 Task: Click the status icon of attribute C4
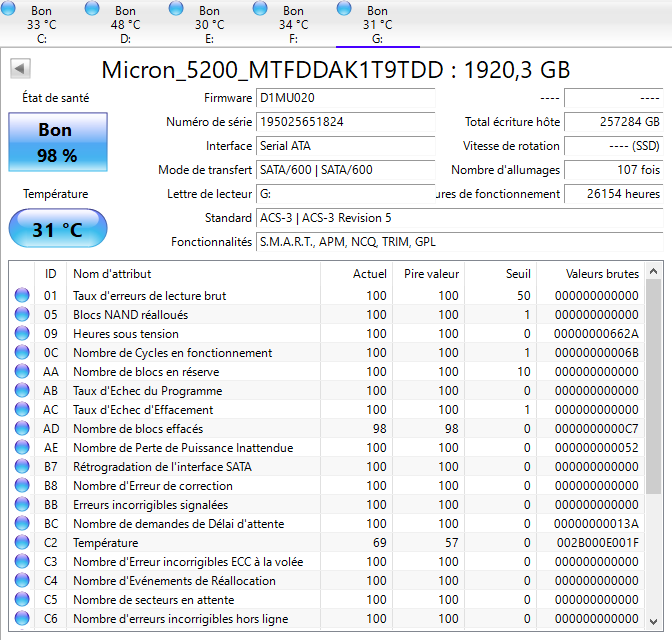[22, 580]
